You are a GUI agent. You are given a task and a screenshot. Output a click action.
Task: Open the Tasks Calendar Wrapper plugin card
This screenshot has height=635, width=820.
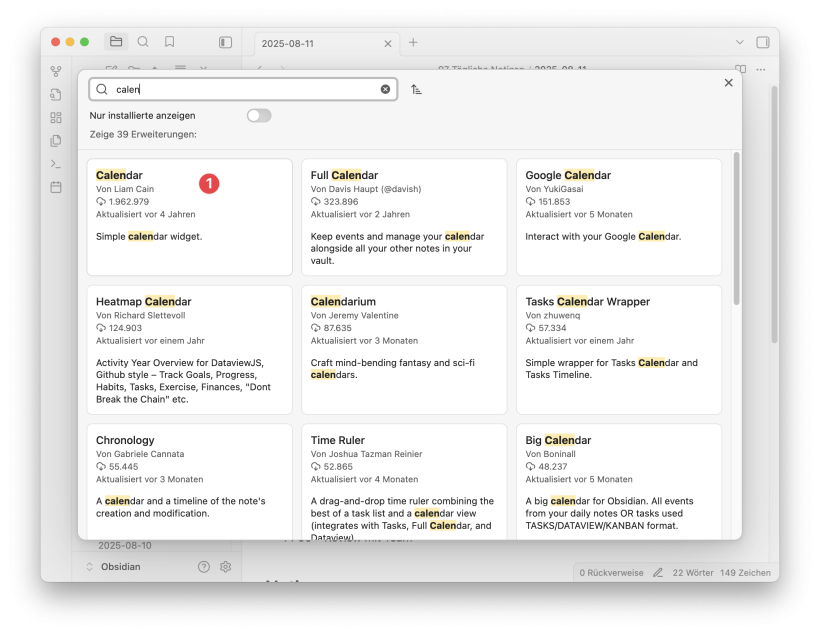[x=619, y=350]
